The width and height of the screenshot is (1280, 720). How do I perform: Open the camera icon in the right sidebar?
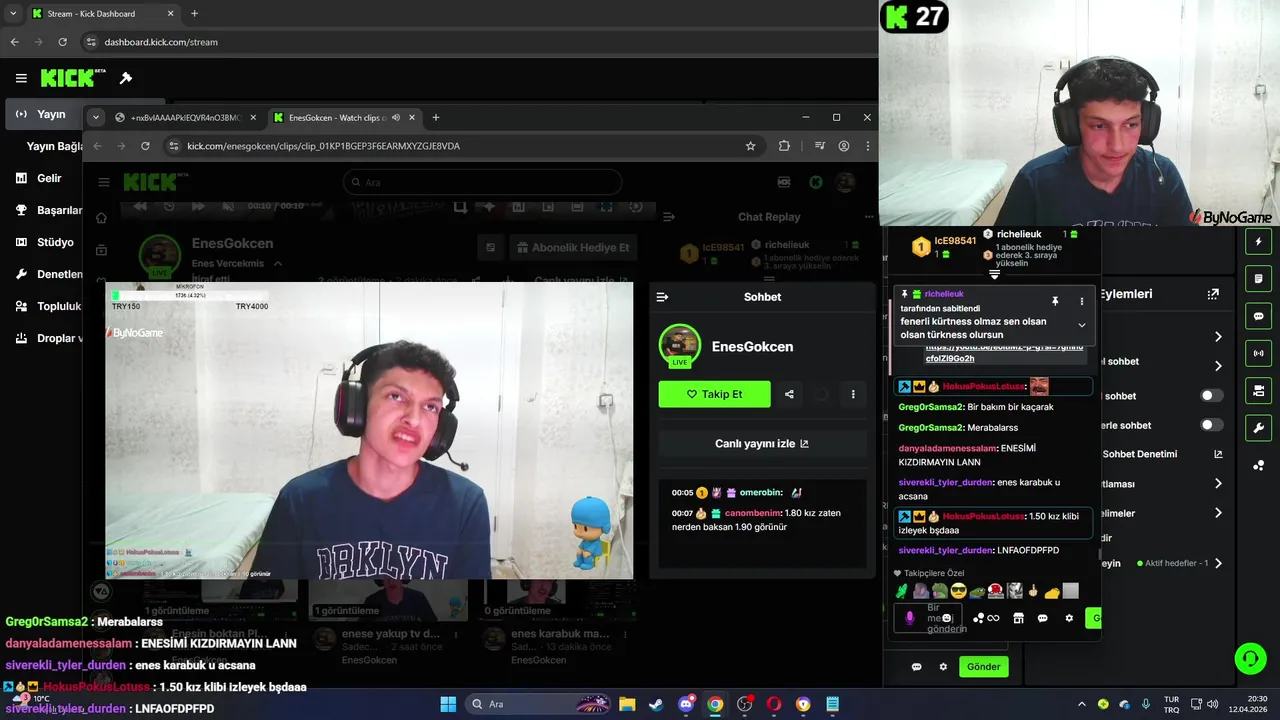pos(1259,390)
